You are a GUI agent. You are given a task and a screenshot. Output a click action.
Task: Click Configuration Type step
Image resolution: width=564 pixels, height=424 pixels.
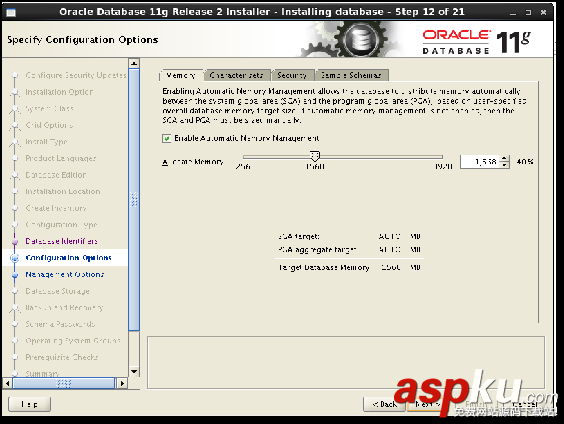(61, 224)
